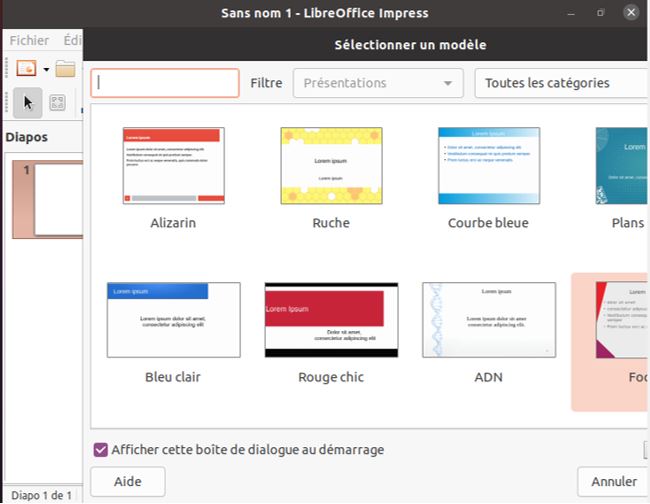
Task: Click the Aide button
Action: (127, 482)
